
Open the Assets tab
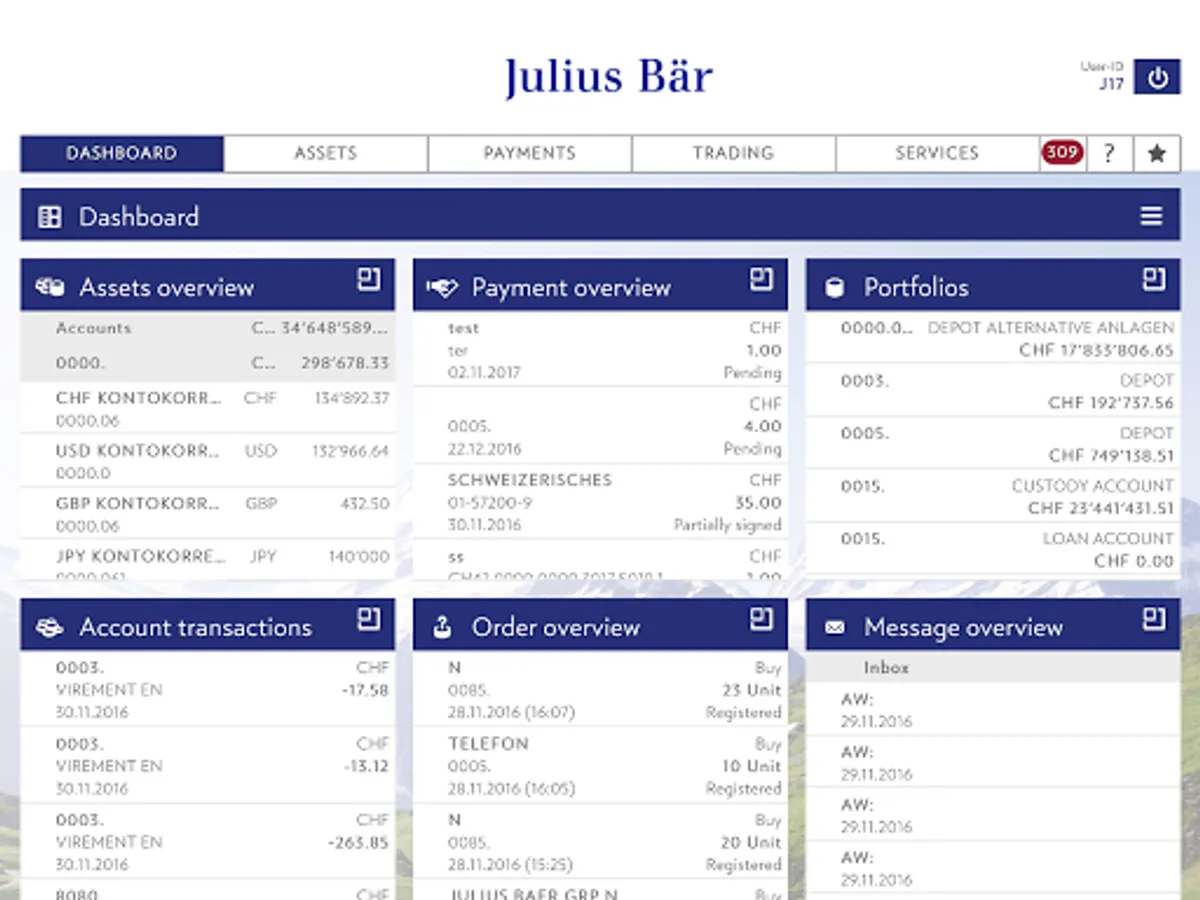(326, 154)
